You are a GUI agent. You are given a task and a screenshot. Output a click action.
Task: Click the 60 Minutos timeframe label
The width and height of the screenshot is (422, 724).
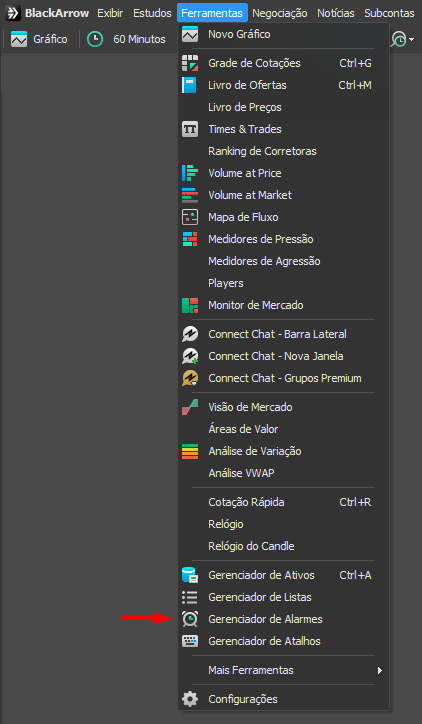(x=139, y=39)
